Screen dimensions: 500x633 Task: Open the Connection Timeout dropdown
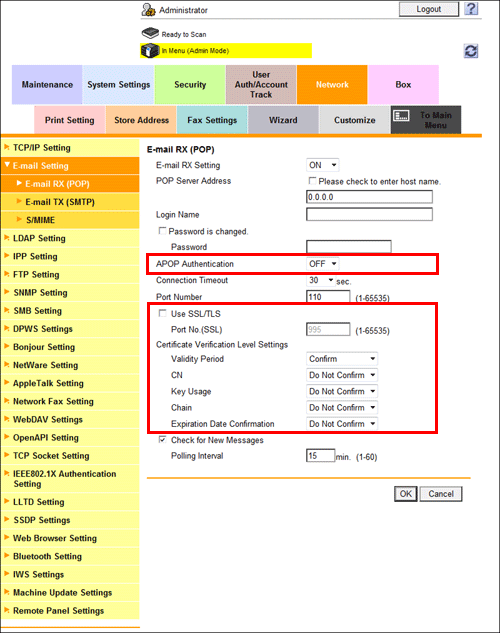point(321,280)
